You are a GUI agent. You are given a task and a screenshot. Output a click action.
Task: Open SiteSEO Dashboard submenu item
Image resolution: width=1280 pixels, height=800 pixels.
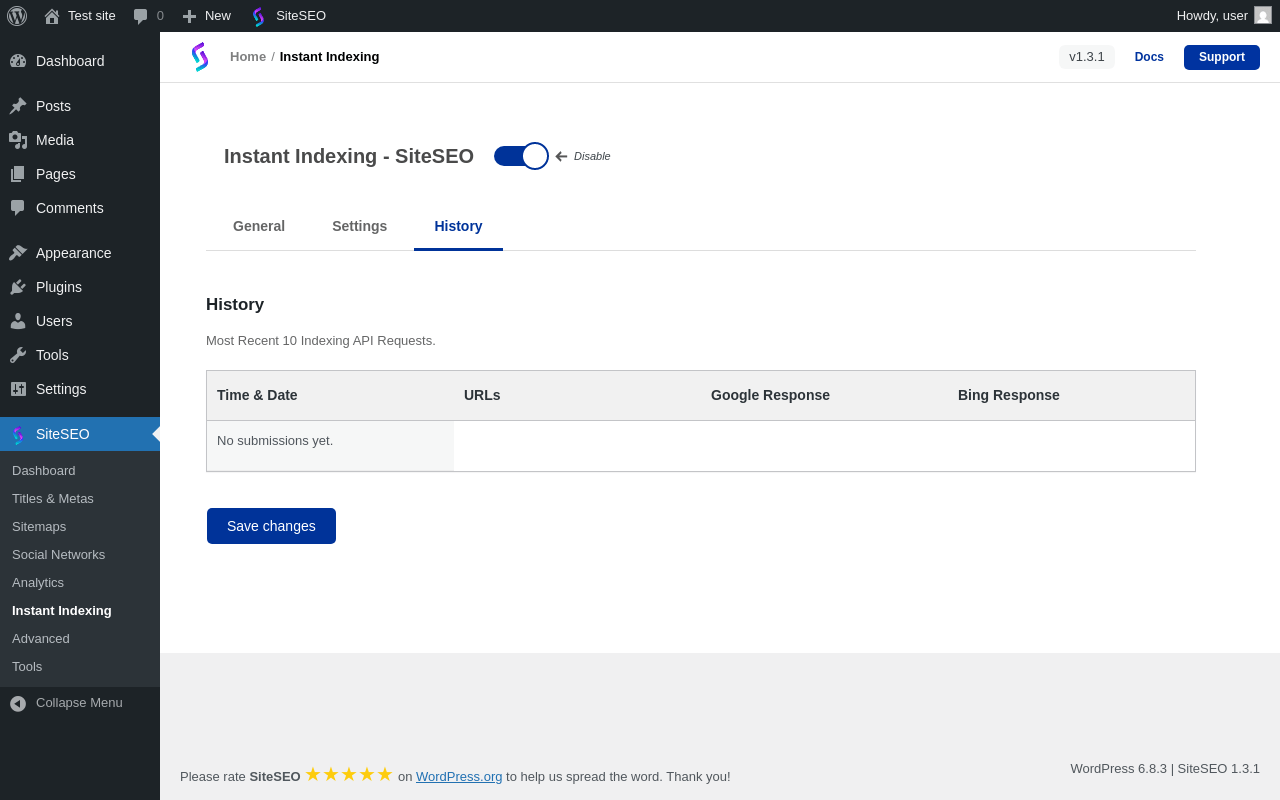tap(80, 470)
